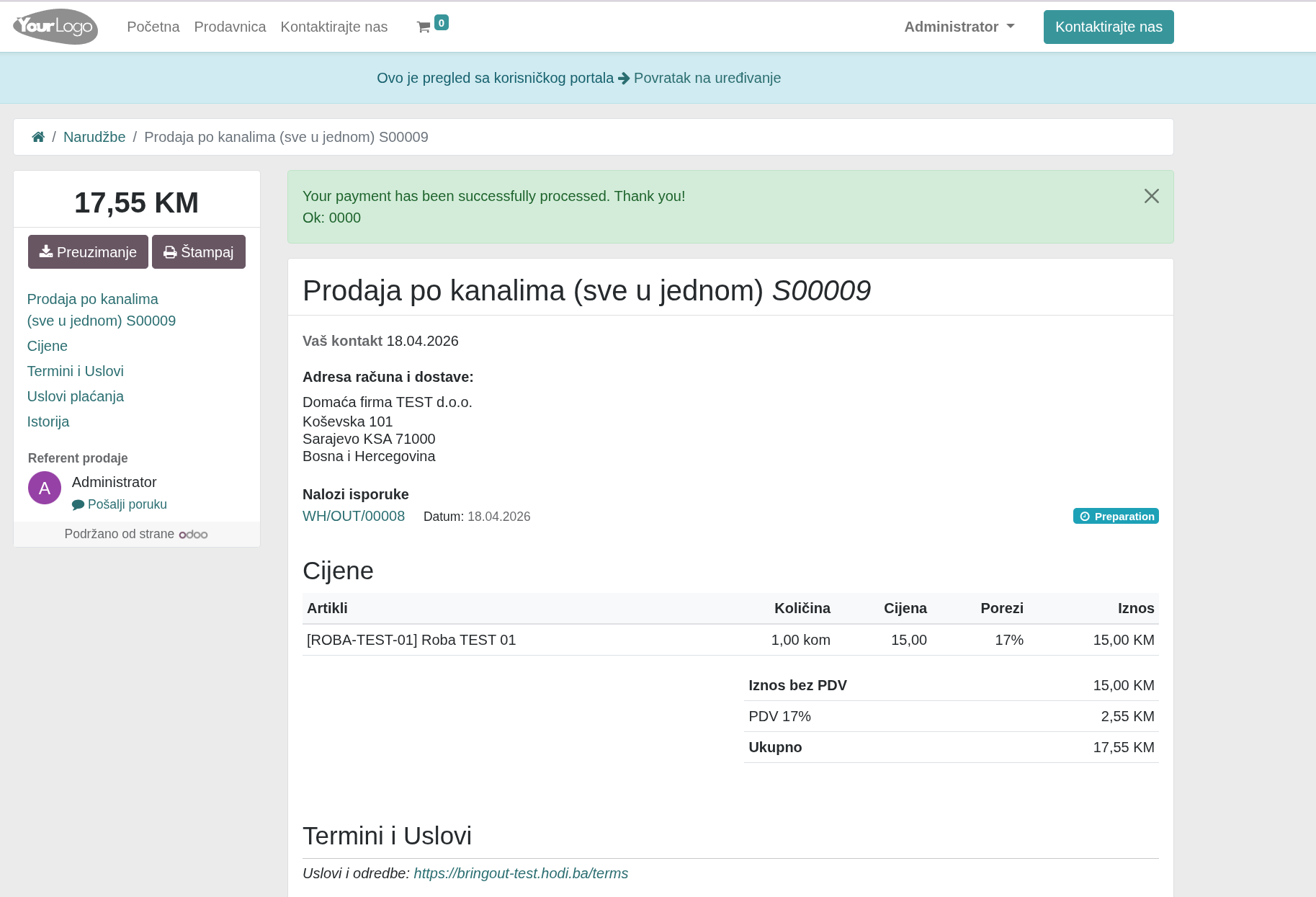Screen dimensions: 1316x897
Task: Click the YourLogo site logo
Action: click(x=55, y=27)
